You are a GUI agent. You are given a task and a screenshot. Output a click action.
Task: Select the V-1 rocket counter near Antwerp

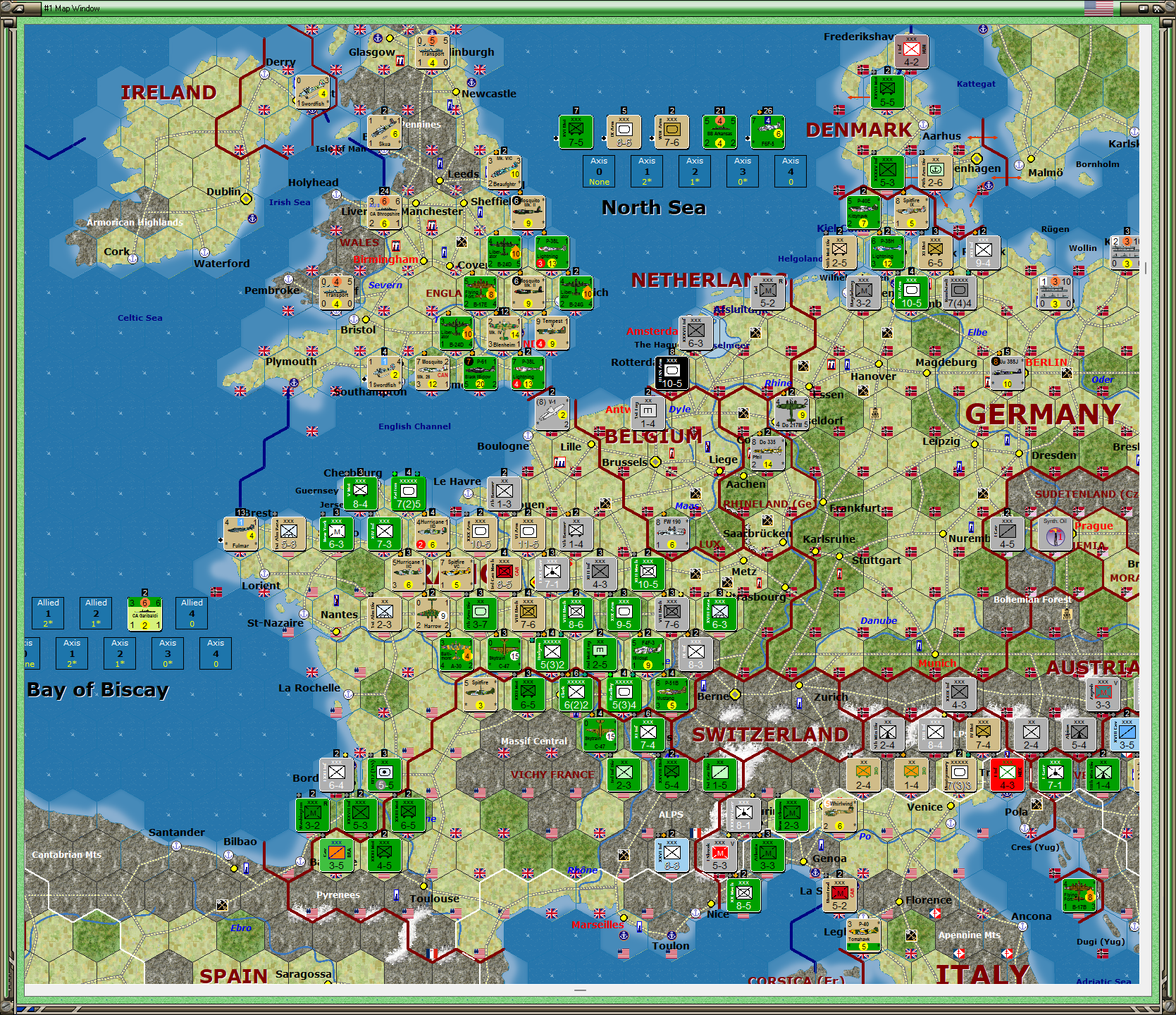(x=552, y=414)
